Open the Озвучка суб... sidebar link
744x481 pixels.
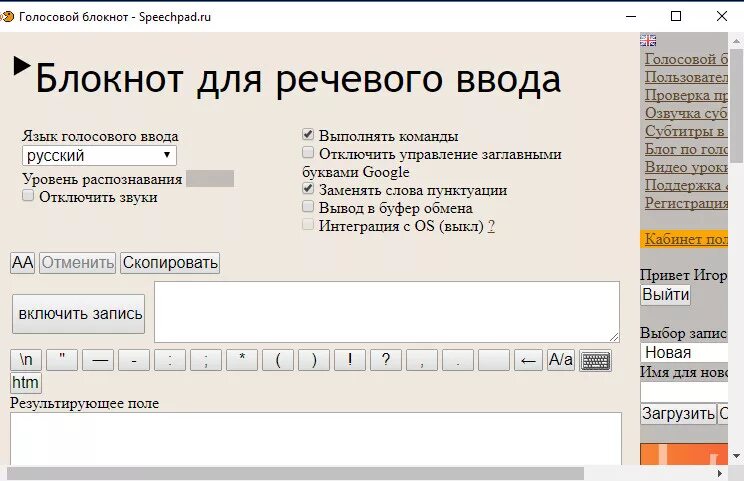tap(686, 113)
